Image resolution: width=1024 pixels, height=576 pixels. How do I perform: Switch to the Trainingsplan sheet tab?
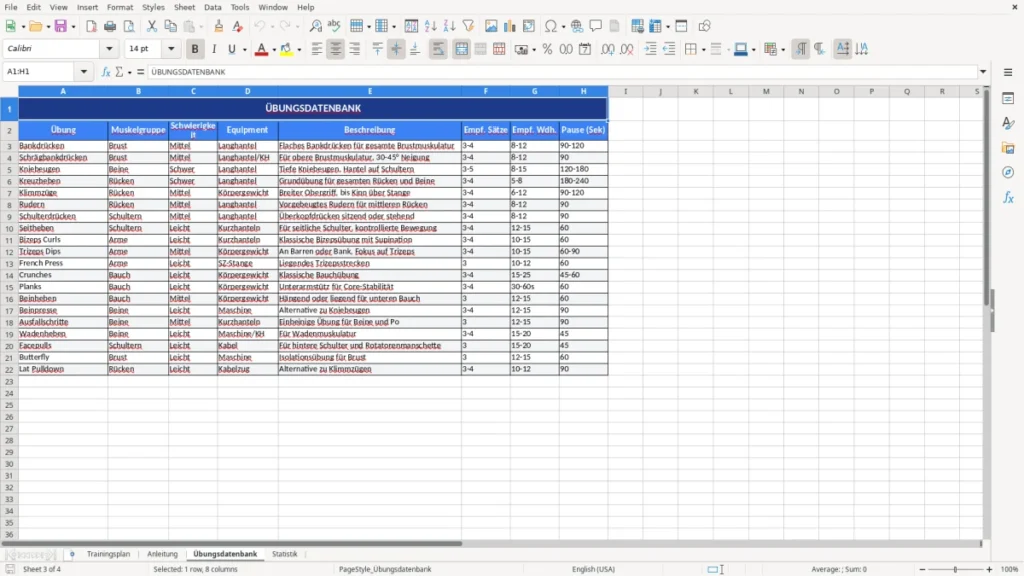coord(108,554)
